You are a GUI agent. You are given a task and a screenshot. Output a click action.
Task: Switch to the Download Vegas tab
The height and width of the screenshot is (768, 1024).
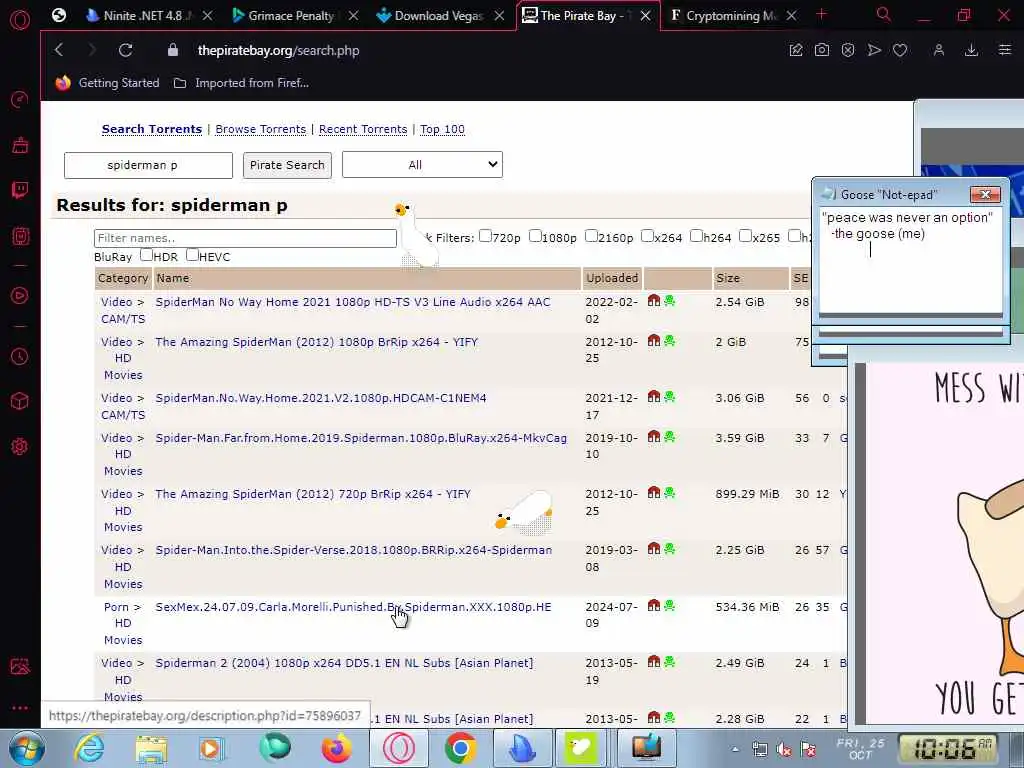[438, 16]
